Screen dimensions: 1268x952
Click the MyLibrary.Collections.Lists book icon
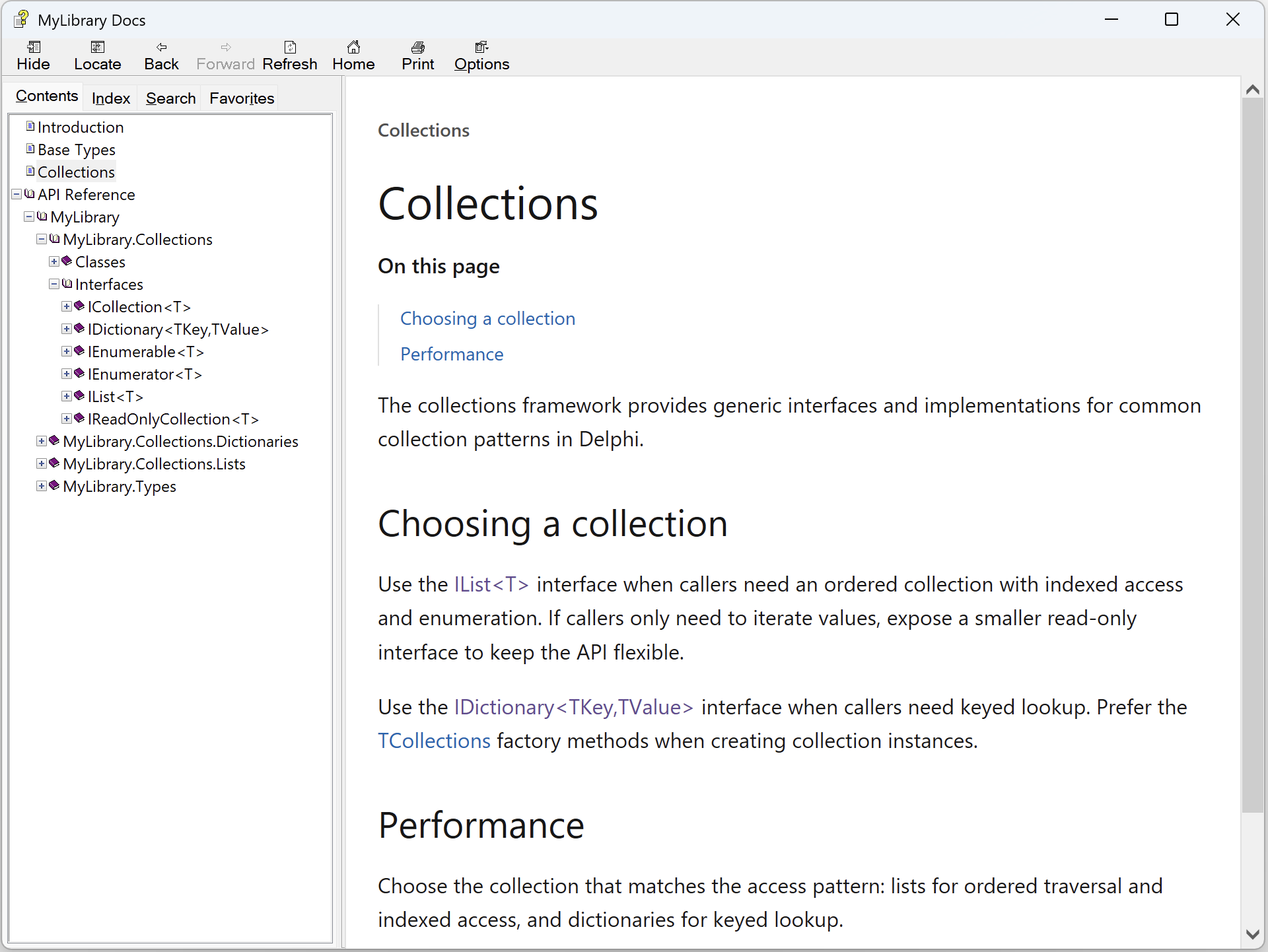(55, 463)
